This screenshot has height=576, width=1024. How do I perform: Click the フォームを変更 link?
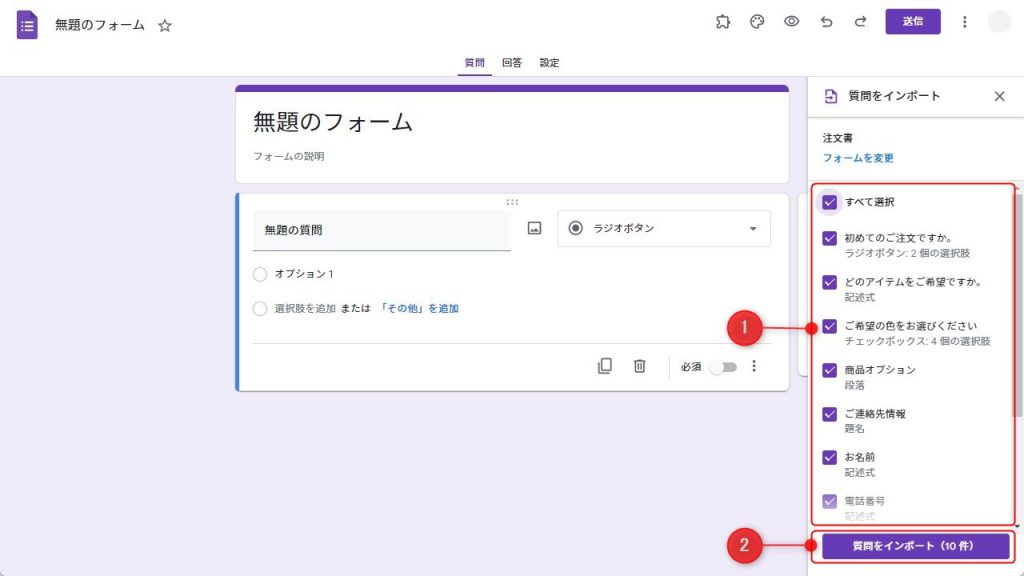858,158
